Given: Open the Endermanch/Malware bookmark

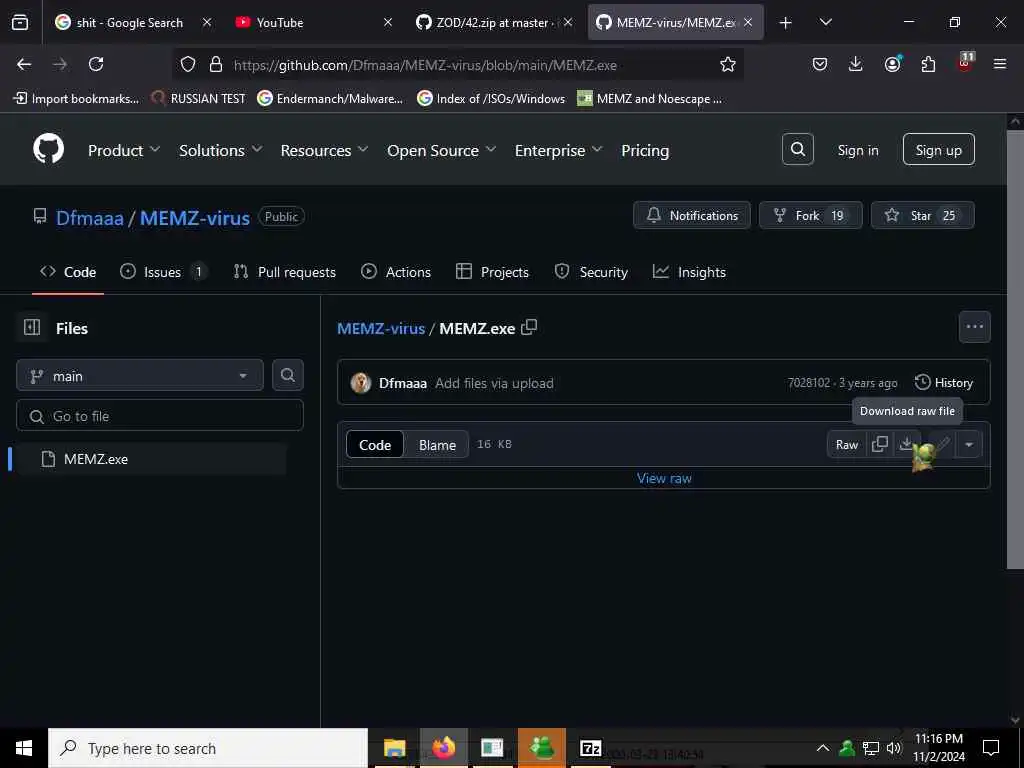Looking at the screenshot, I should (330, 99).
